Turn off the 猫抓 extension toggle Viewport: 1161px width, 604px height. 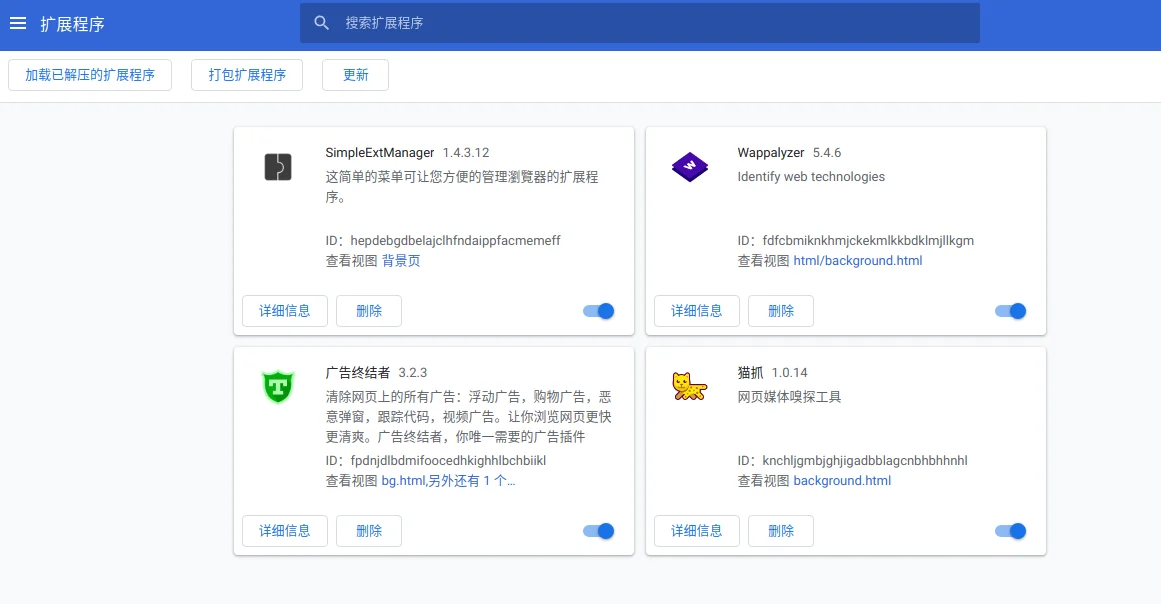tap(1011, 531)
